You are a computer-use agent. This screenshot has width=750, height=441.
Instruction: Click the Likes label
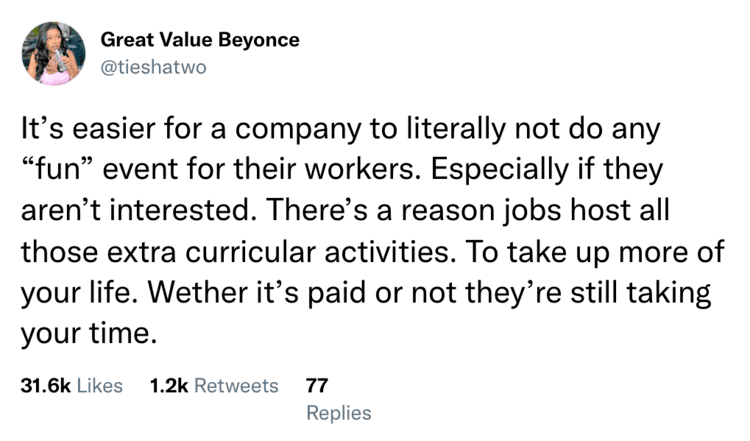(99, 386)
